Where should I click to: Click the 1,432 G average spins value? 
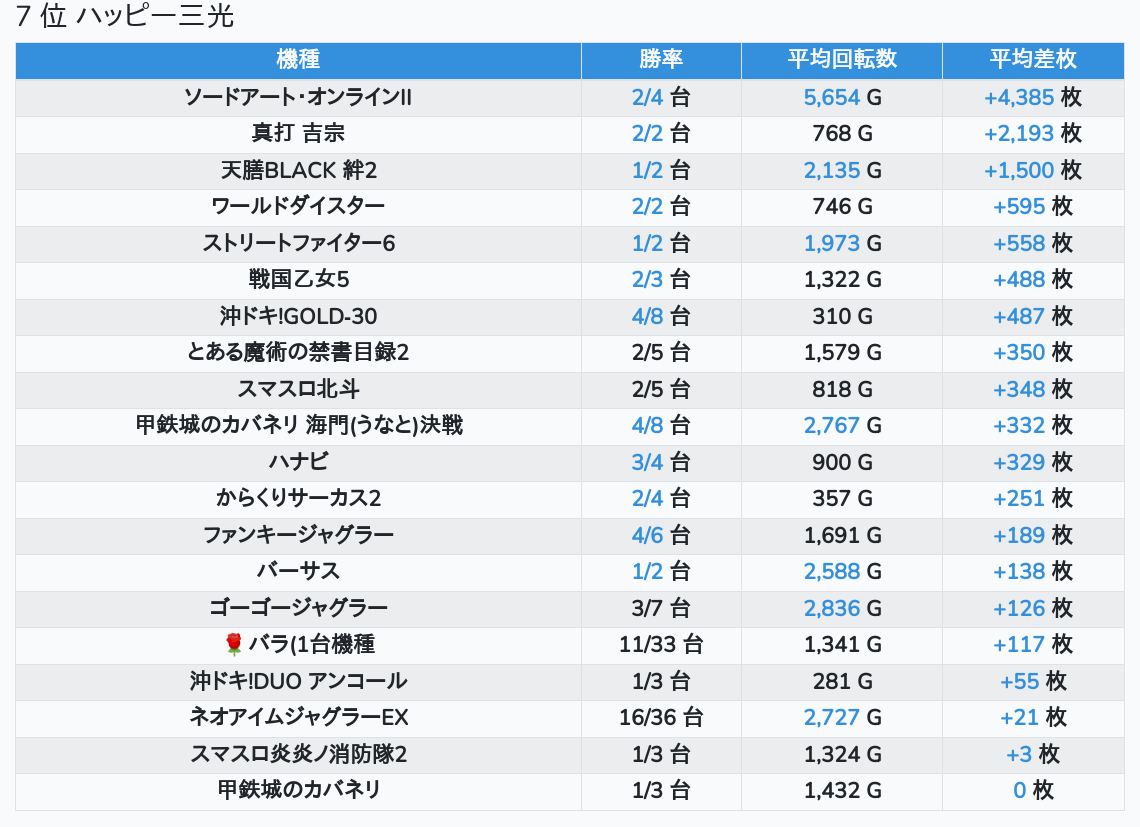click(842, 790)
